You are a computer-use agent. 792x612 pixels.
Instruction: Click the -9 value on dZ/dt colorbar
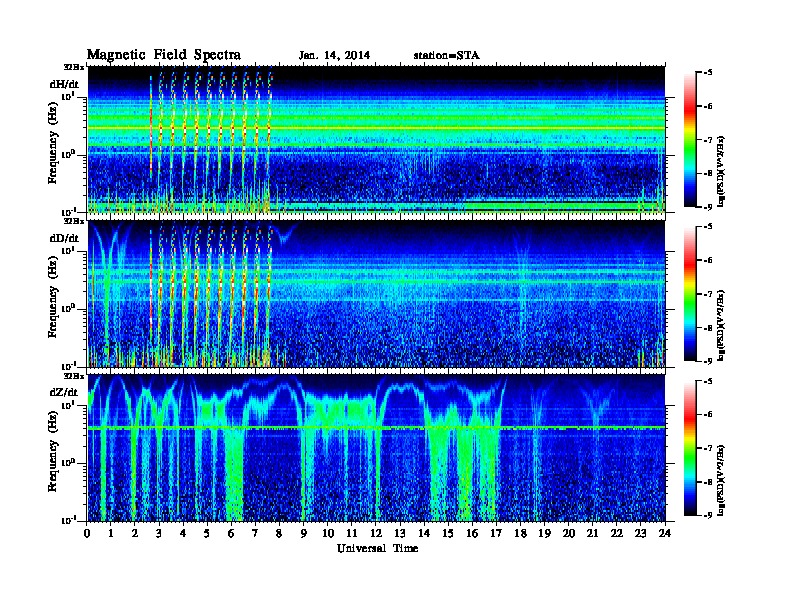tap(708, 515)
